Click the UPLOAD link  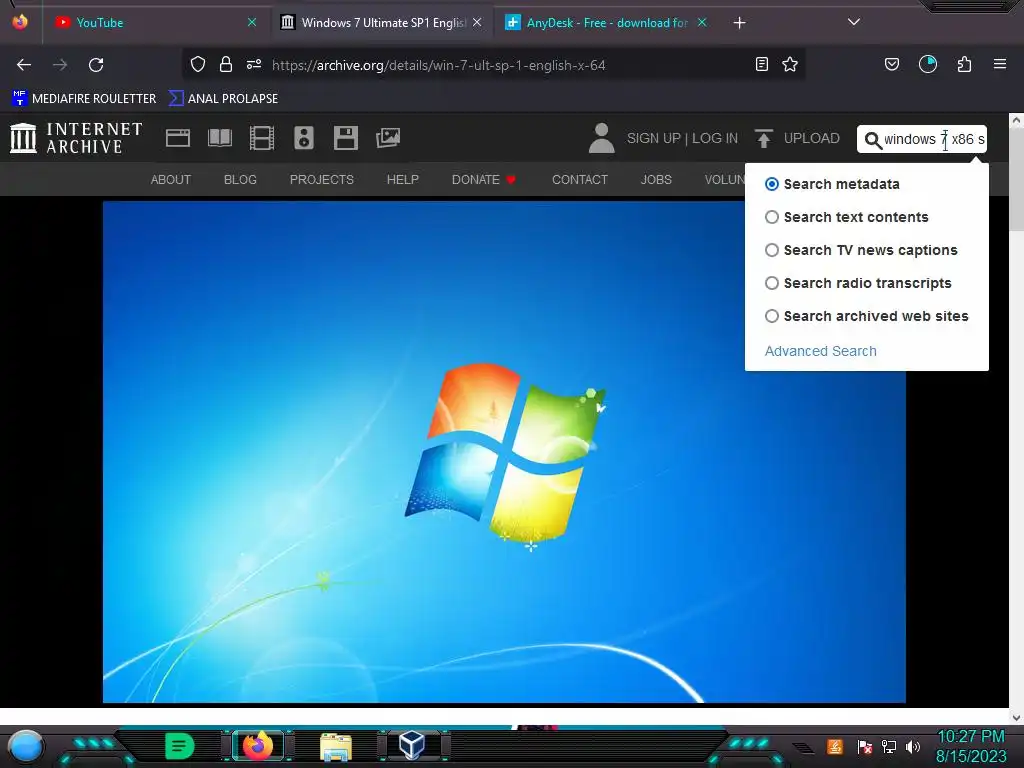coord(812,138)
